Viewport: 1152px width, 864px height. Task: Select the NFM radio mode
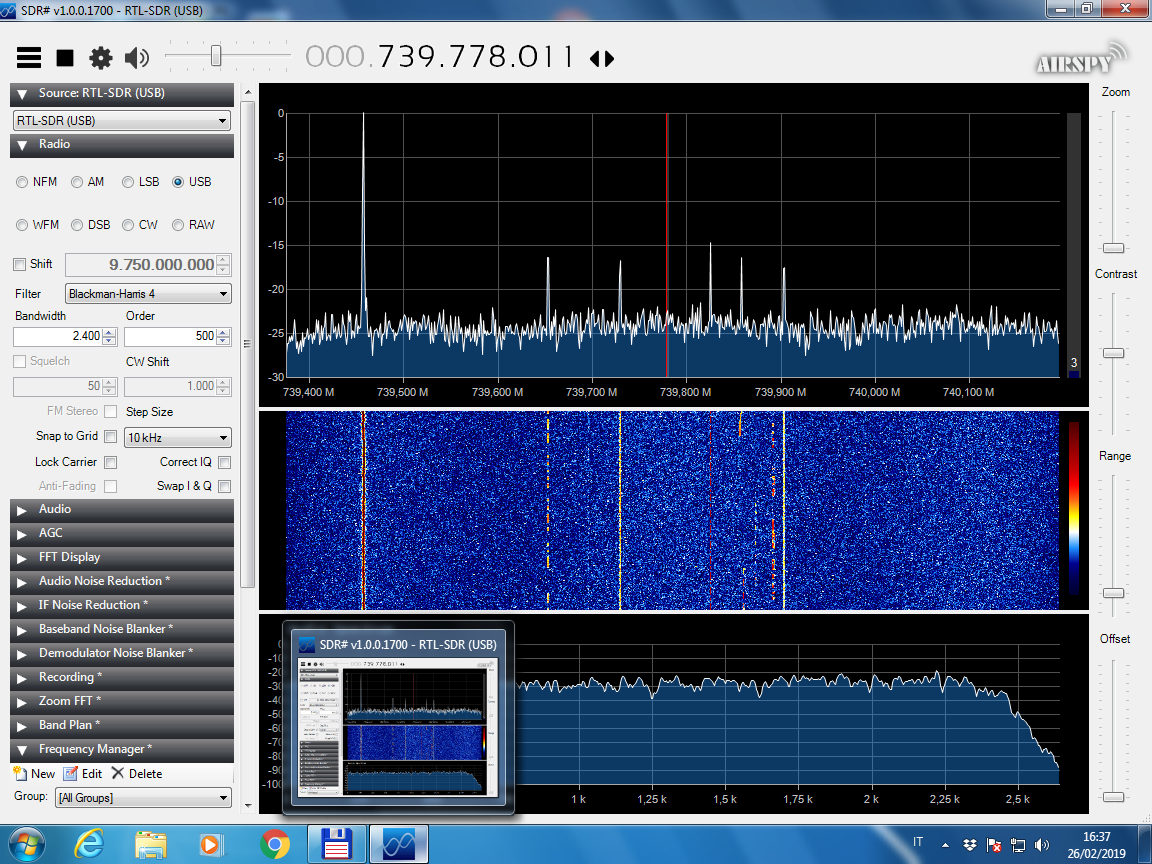(22, 182)
